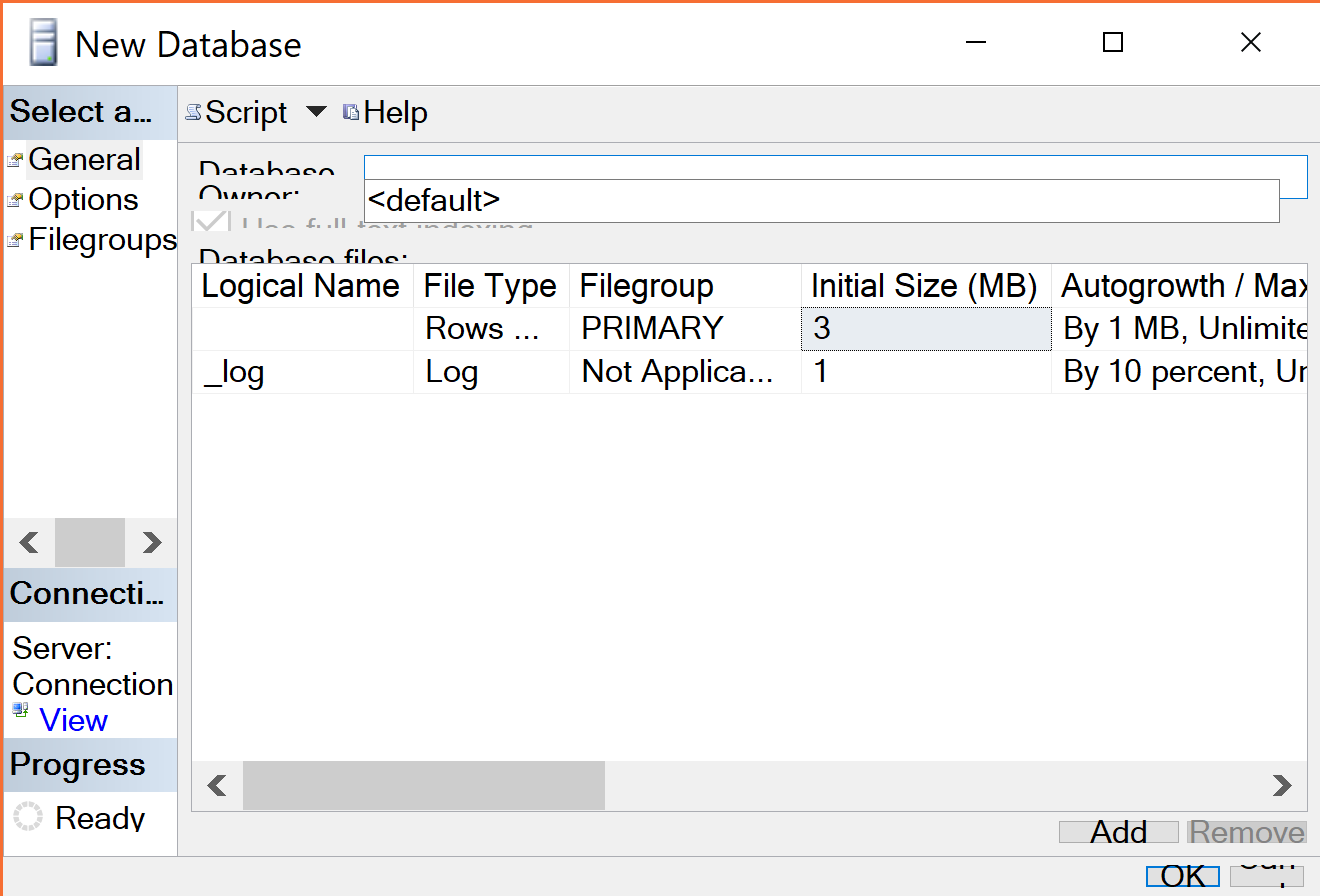Click the right arrow in the page selector
Screen dimensions: 1320x896
152,542
